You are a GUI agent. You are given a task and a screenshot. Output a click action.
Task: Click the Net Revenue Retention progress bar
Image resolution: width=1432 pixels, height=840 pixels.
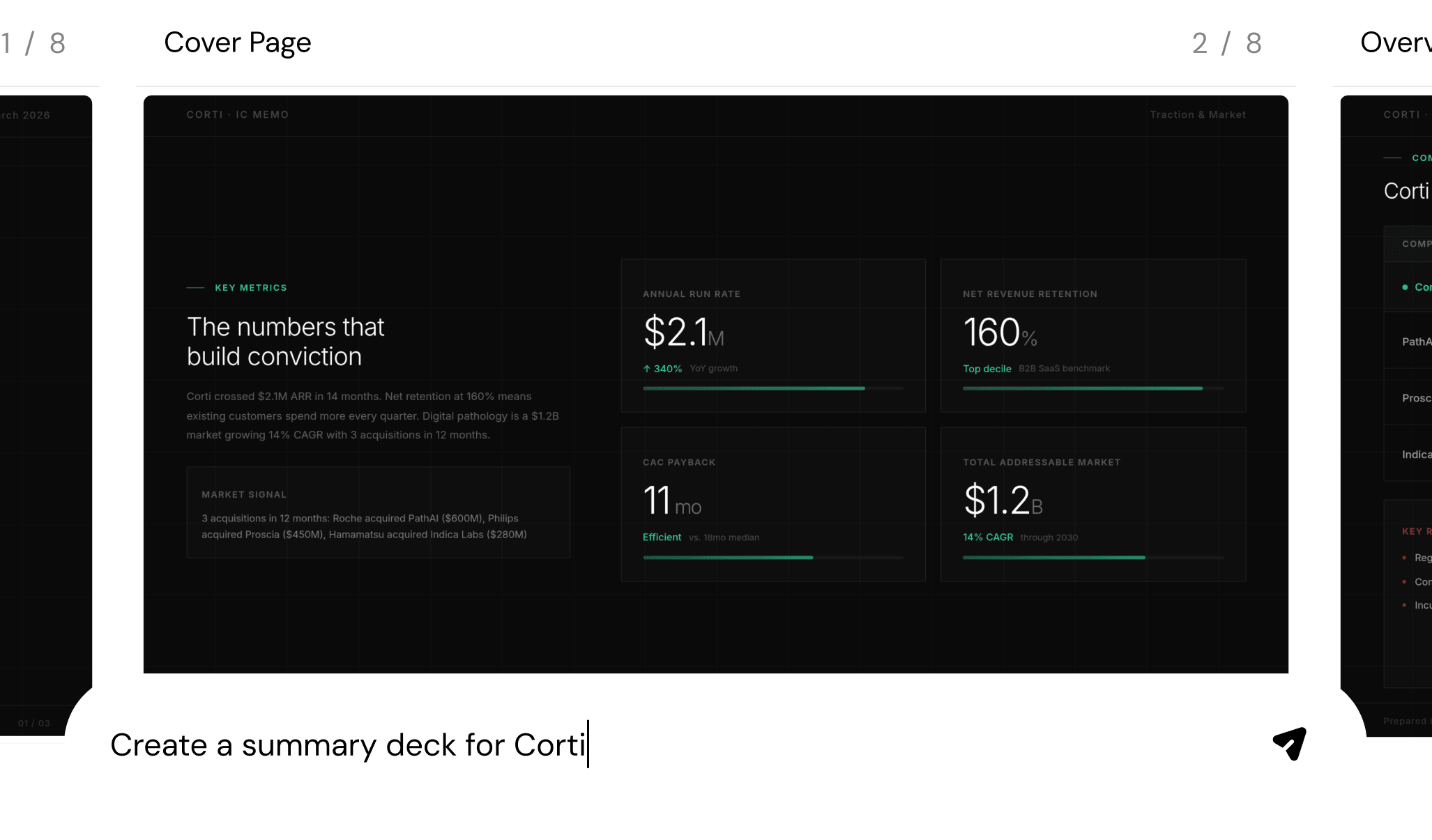click(1092, 388)
